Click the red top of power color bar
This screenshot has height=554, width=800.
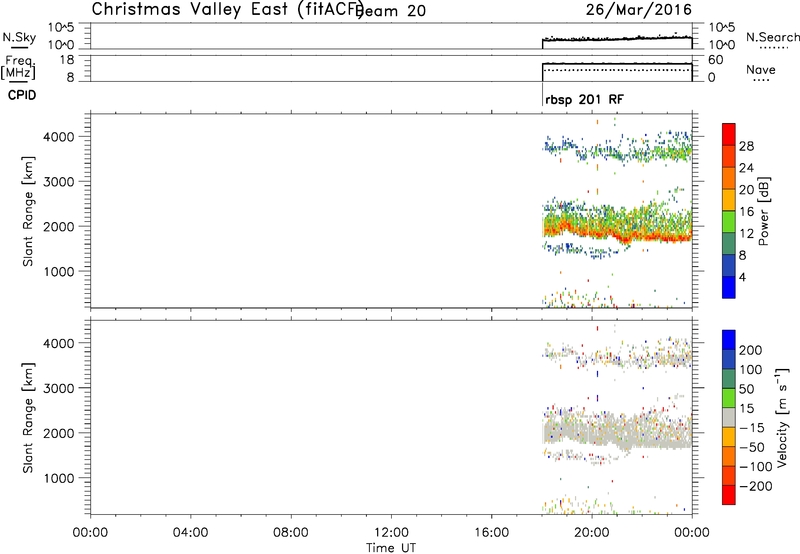tap(729, 134)
